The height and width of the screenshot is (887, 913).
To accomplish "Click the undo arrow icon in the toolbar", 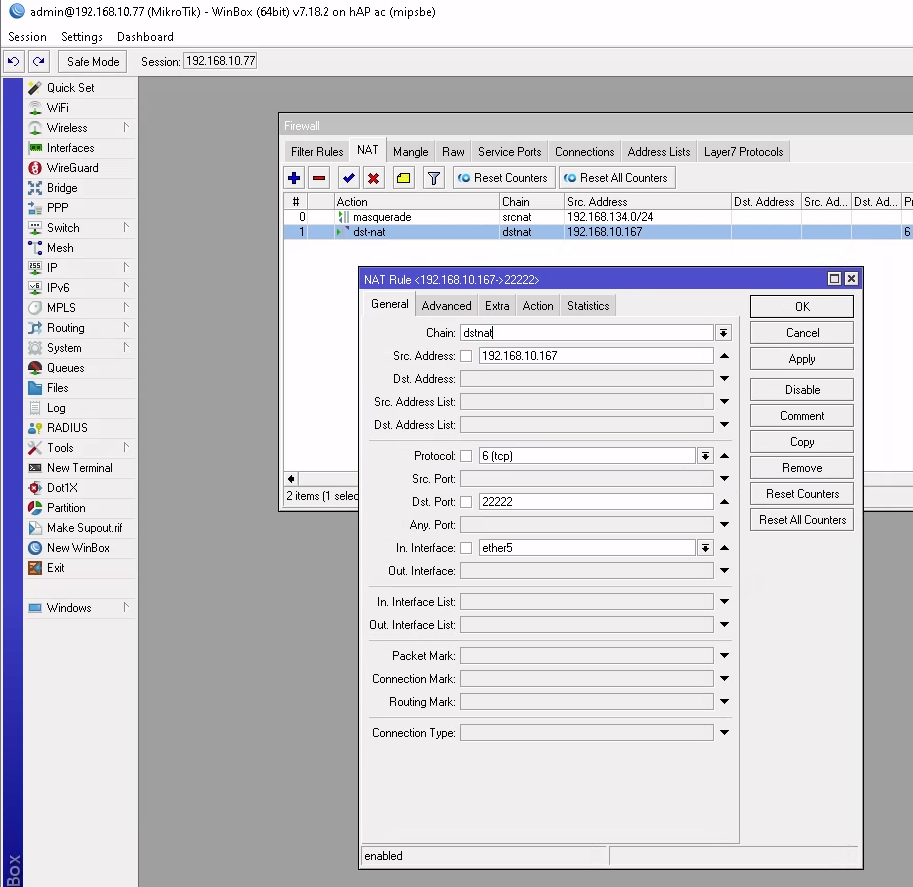I will pyautogui.click(x=13, y=61).
